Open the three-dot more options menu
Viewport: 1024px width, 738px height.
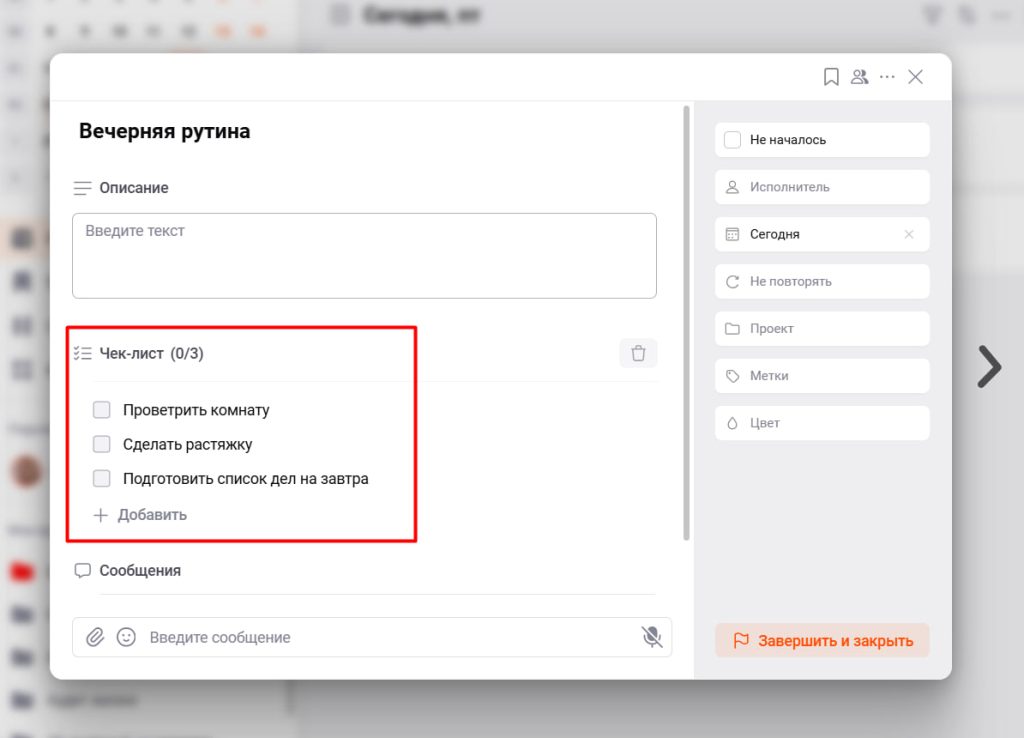coord(887,77)
